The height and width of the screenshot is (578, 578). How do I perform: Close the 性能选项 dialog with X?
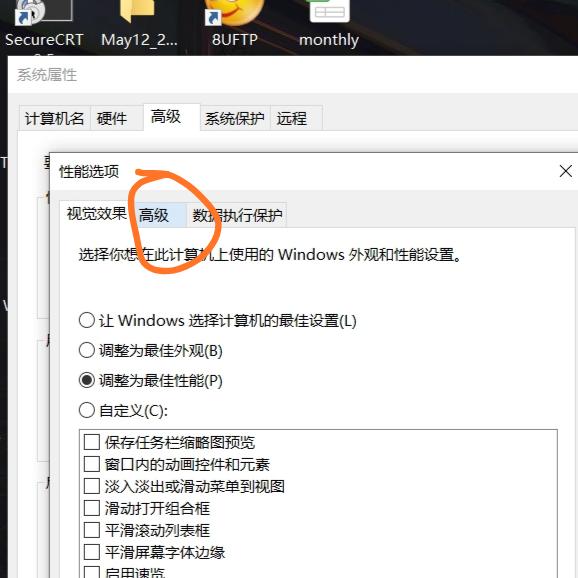click(x=565, y=171)
